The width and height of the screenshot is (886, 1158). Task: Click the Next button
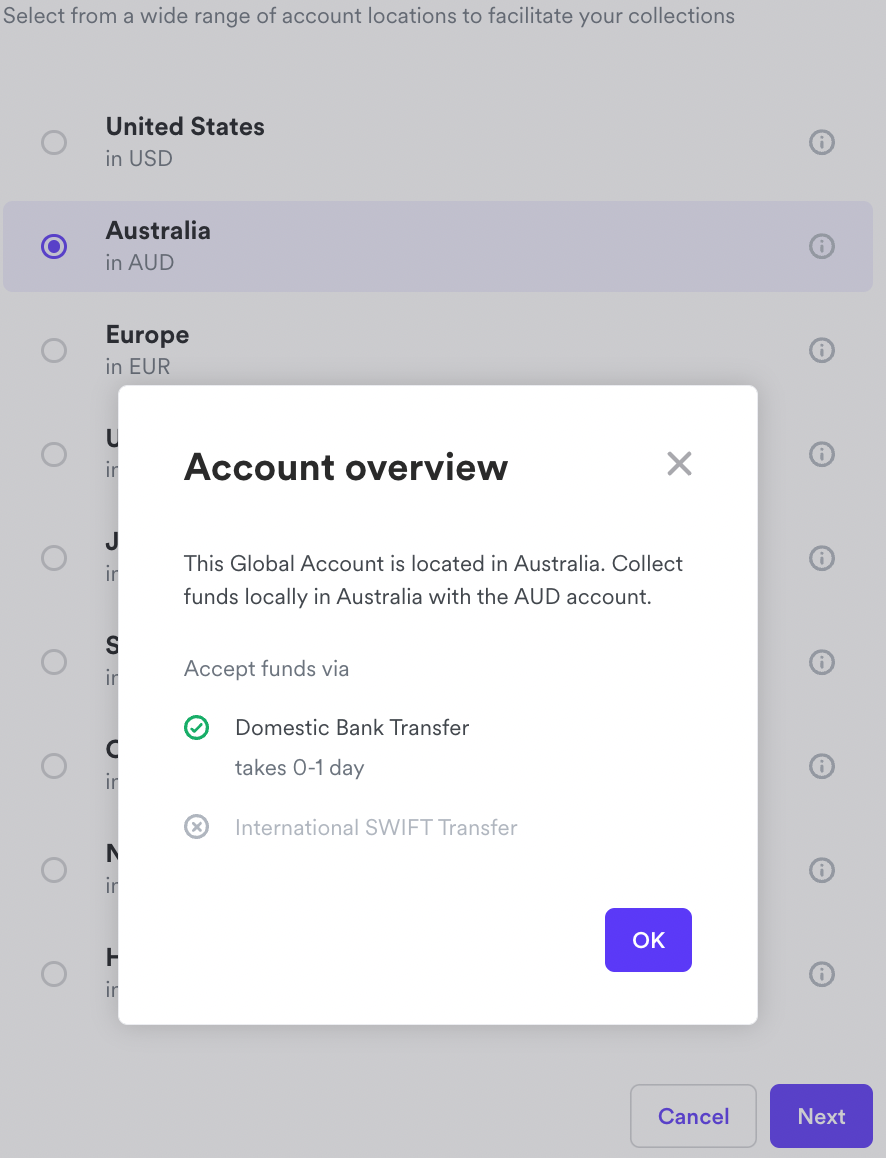(x=821, y=1116)
